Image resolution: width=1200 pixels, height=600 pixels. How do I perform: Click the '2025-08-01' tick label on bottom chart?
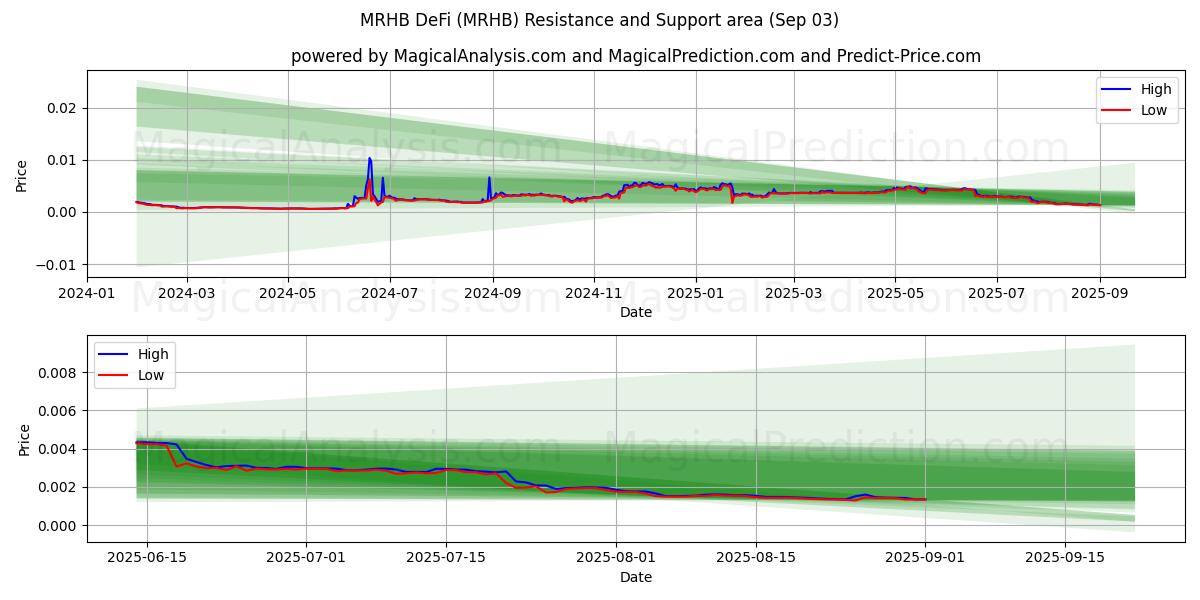[x=615, y=558]
